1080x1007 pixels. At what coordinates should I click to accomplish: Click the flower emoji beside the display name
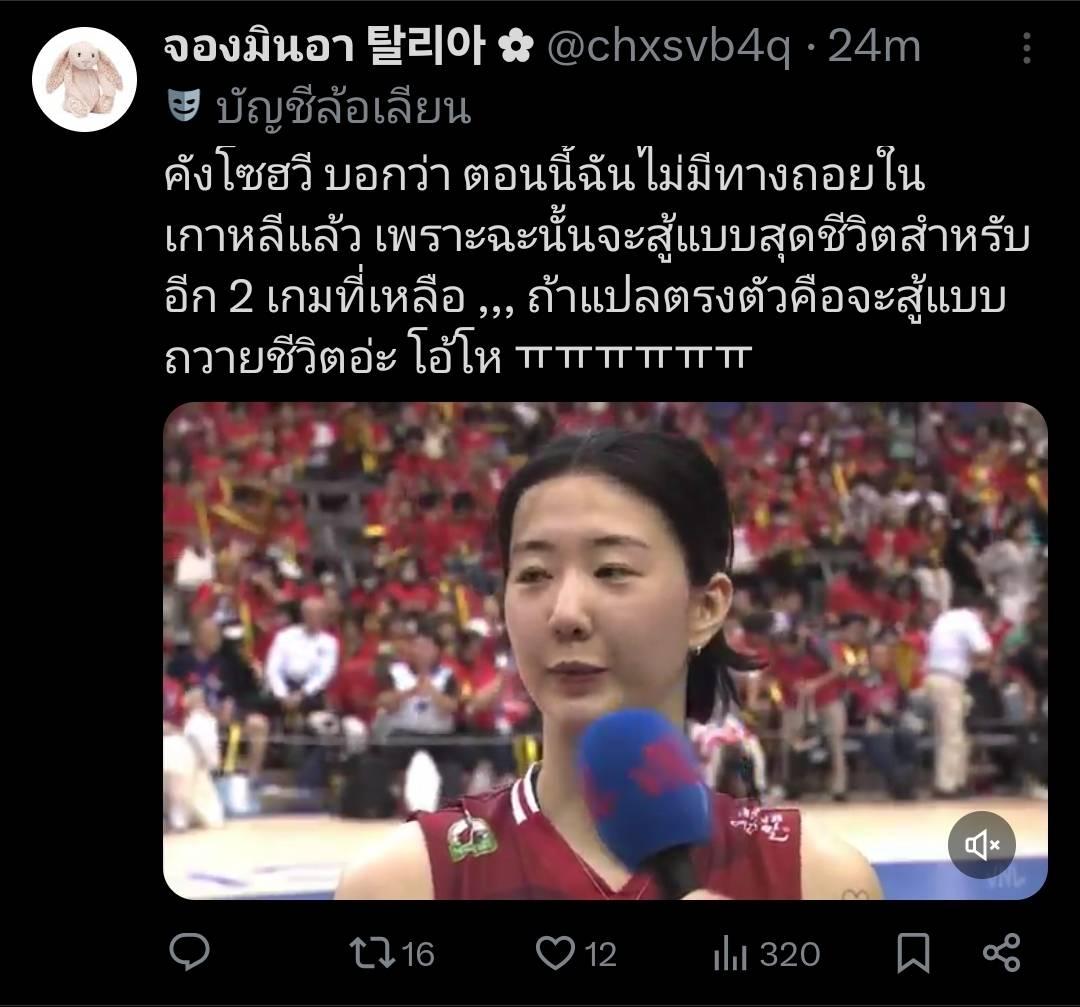pyautogui.click(x=515, y=48)
